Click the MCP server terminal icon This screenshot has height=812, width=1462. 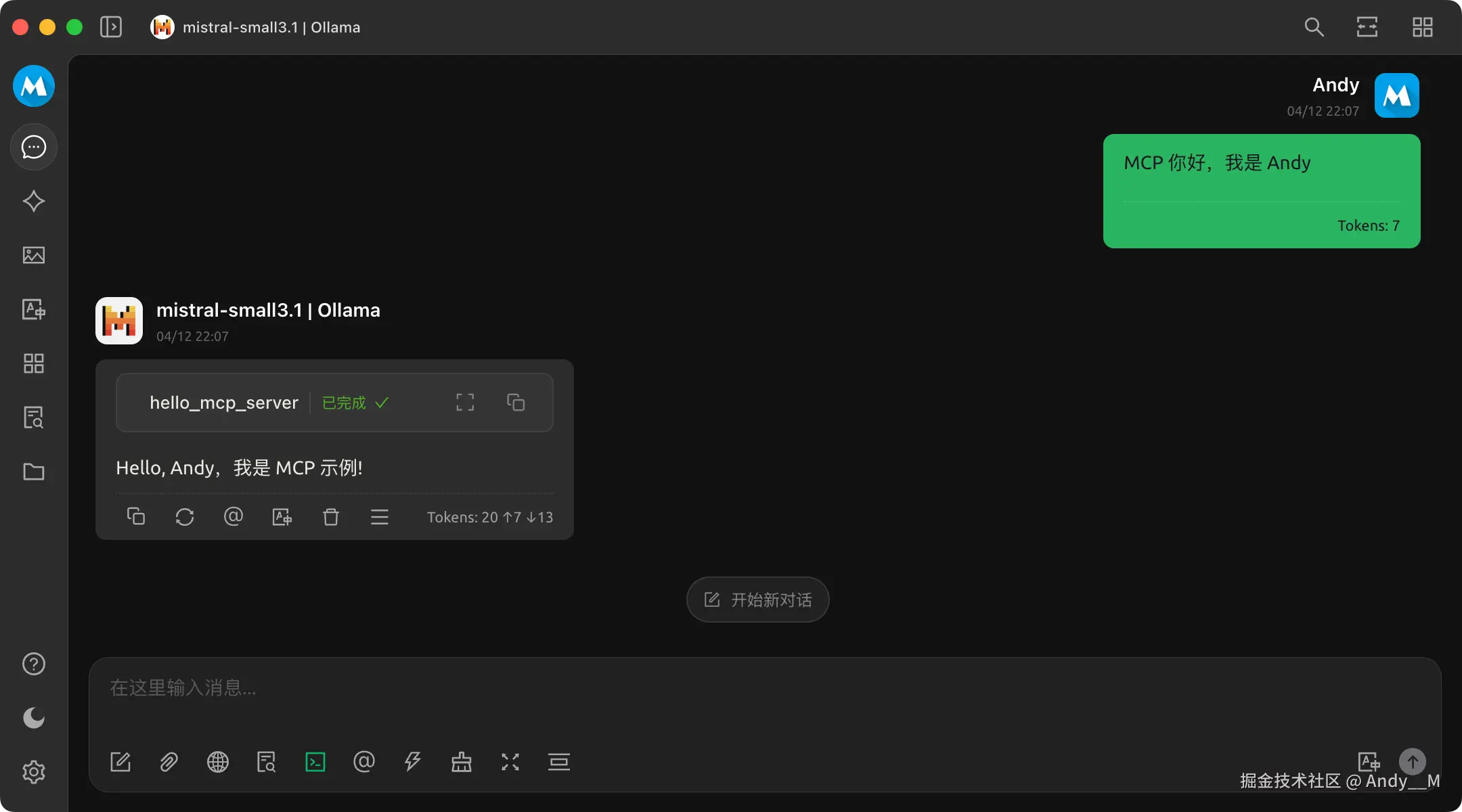(315, 762)
